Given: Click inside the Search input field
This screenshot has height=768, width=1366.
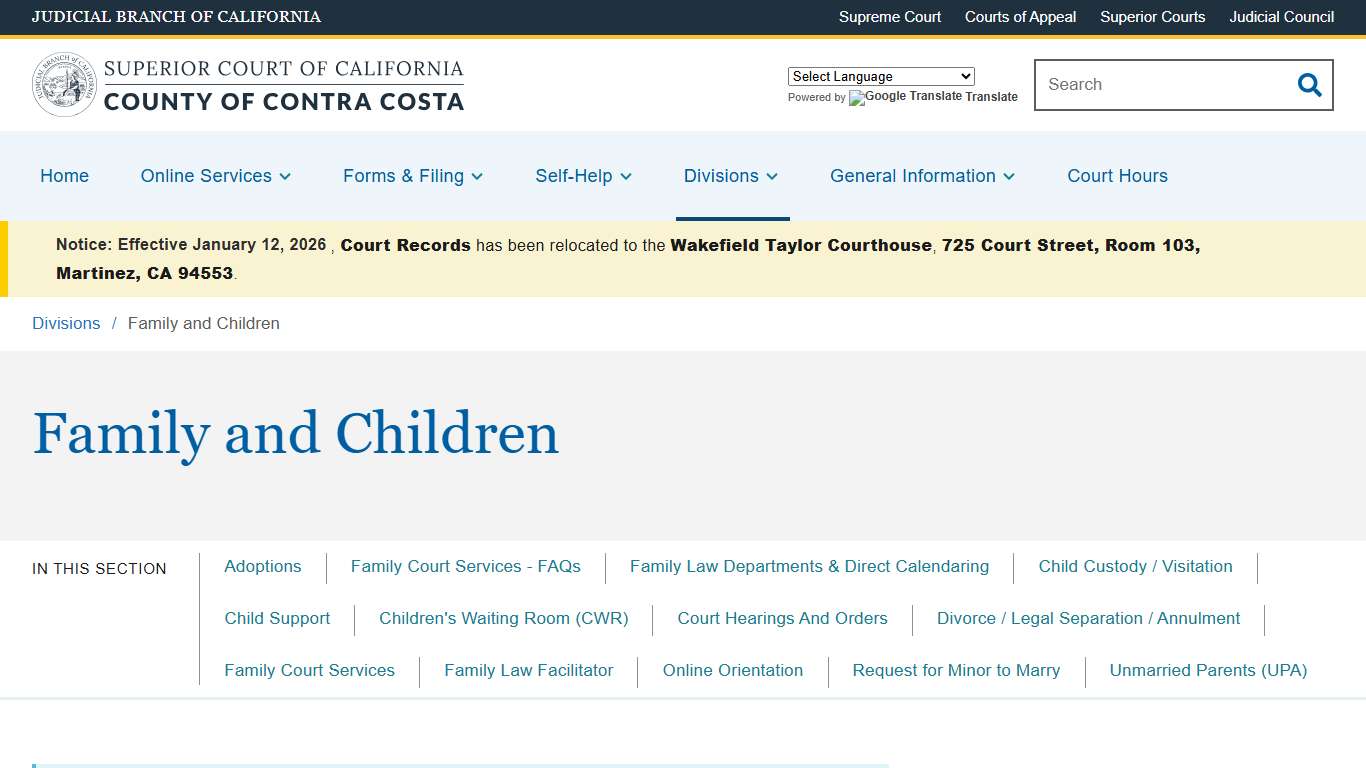Looking at the screenshot, I should click(1150, 85).
